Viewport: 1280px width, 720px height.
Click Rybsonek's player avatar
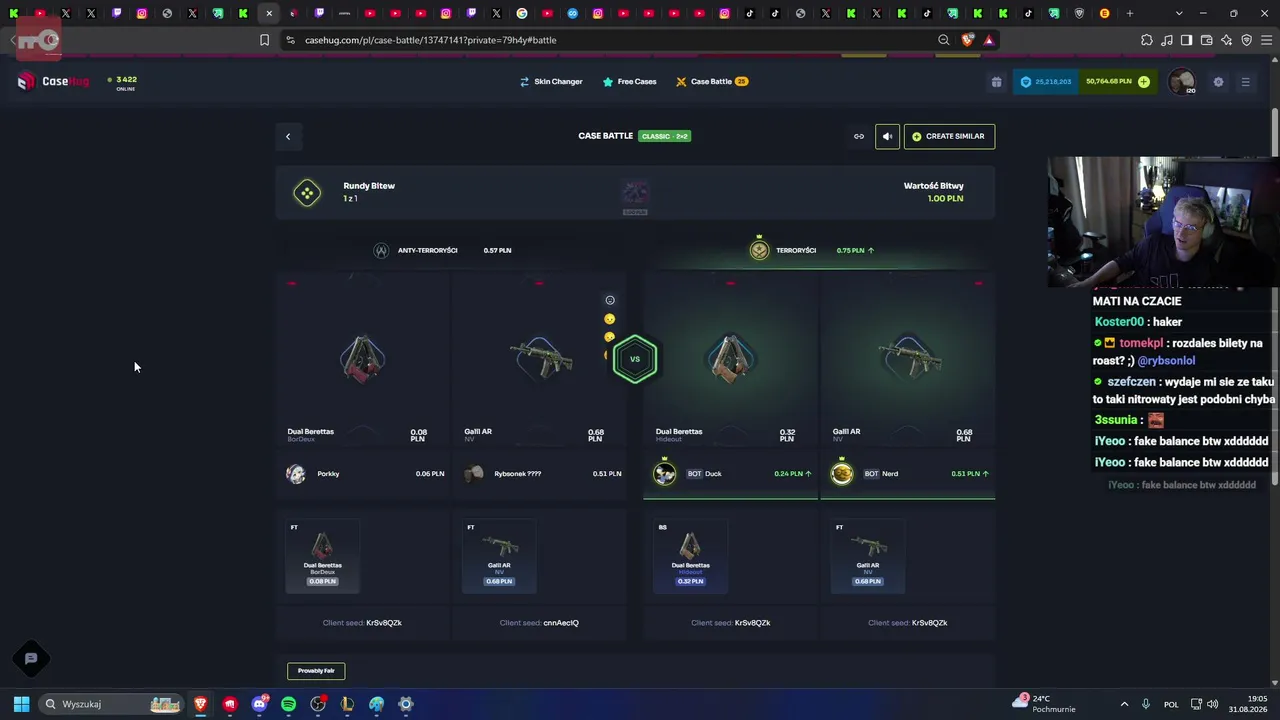(x=474, y=474)
